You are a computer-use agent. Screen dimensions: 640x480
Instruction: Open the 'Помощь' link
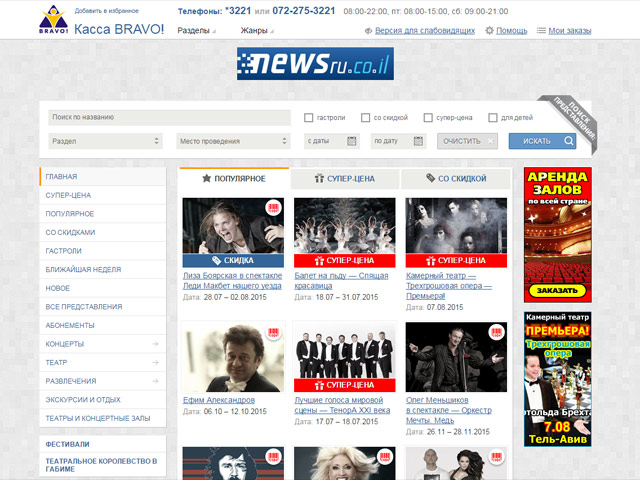coord(511,31)
